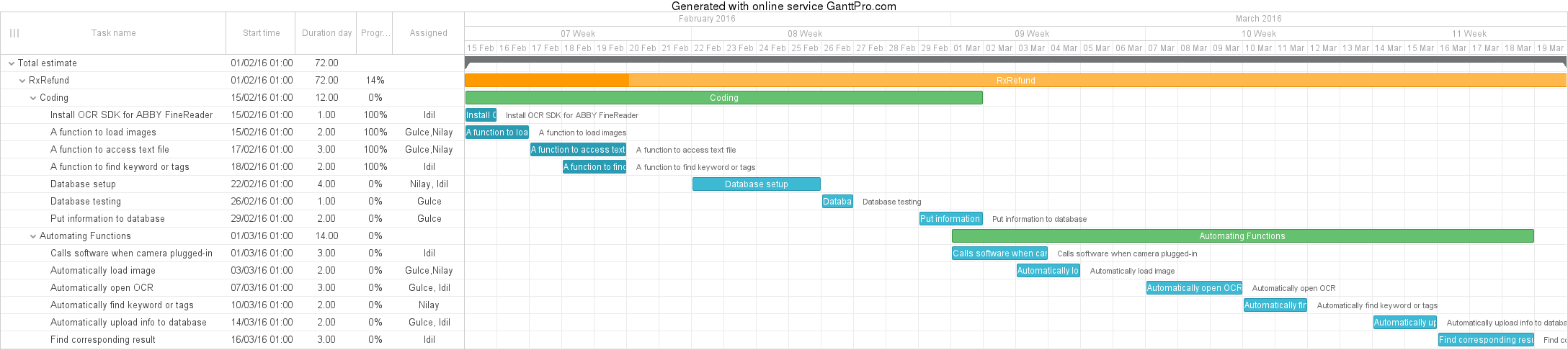Click the Assigned column header
1568x350 pixels.
coord(428,33)
